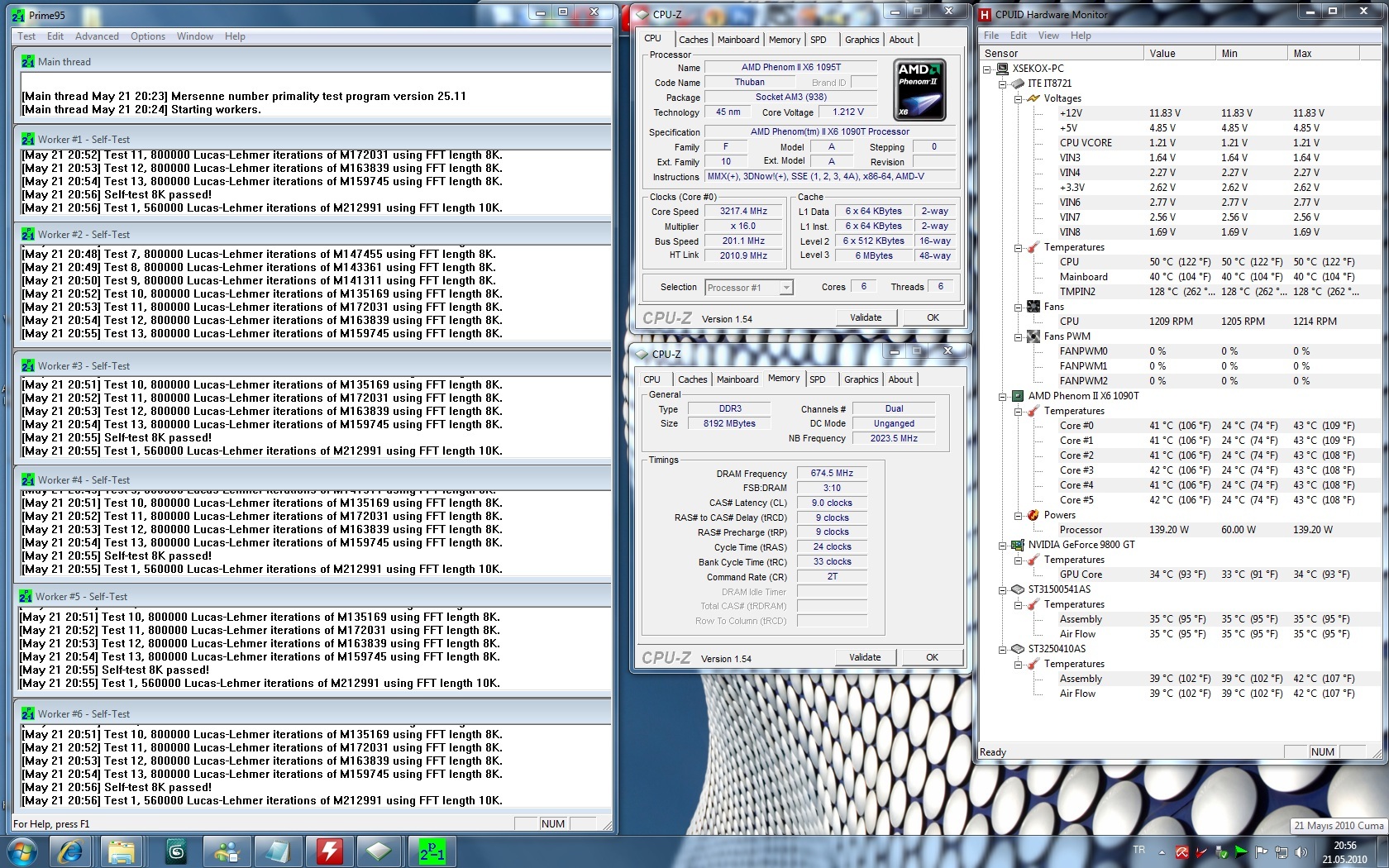
Task: Open About tab in upper CPU-Z window
Action: click(901, 40)
